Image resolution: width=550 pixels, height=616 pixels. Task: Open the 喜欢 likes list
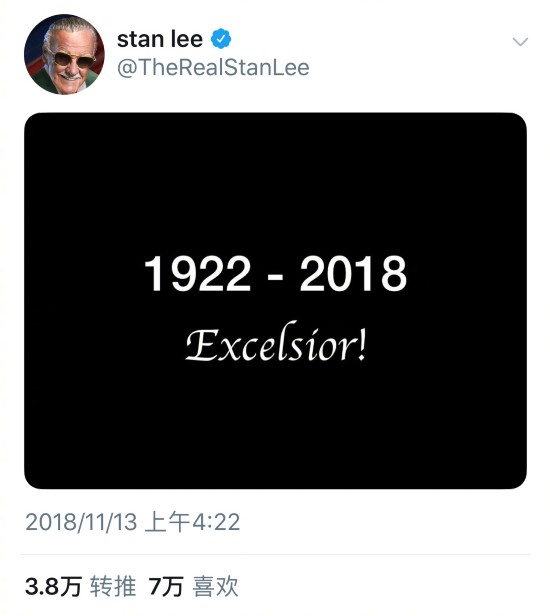pyautogui.click(x=215, y=587)
